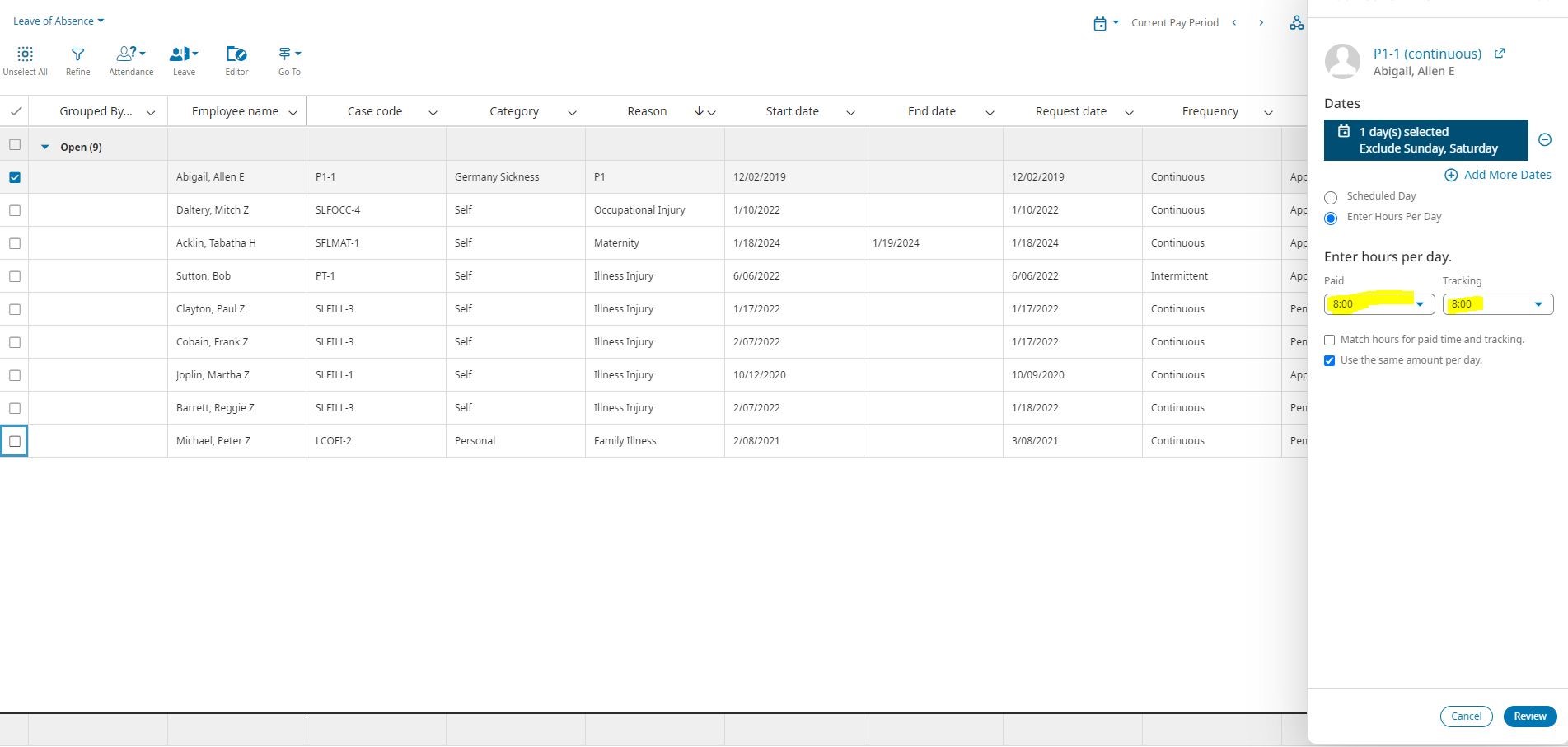Image resolution: width=1568 pixels, height=747 pixels.
Task: Tick the checkbox for Daltery, Mitch Z
Action: coord(15,210)
